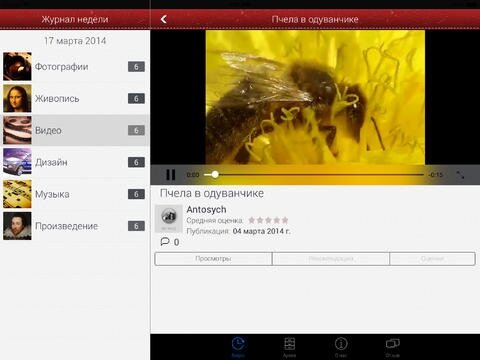
Task: Click the five-star average rating
Action: click(268, 220)
